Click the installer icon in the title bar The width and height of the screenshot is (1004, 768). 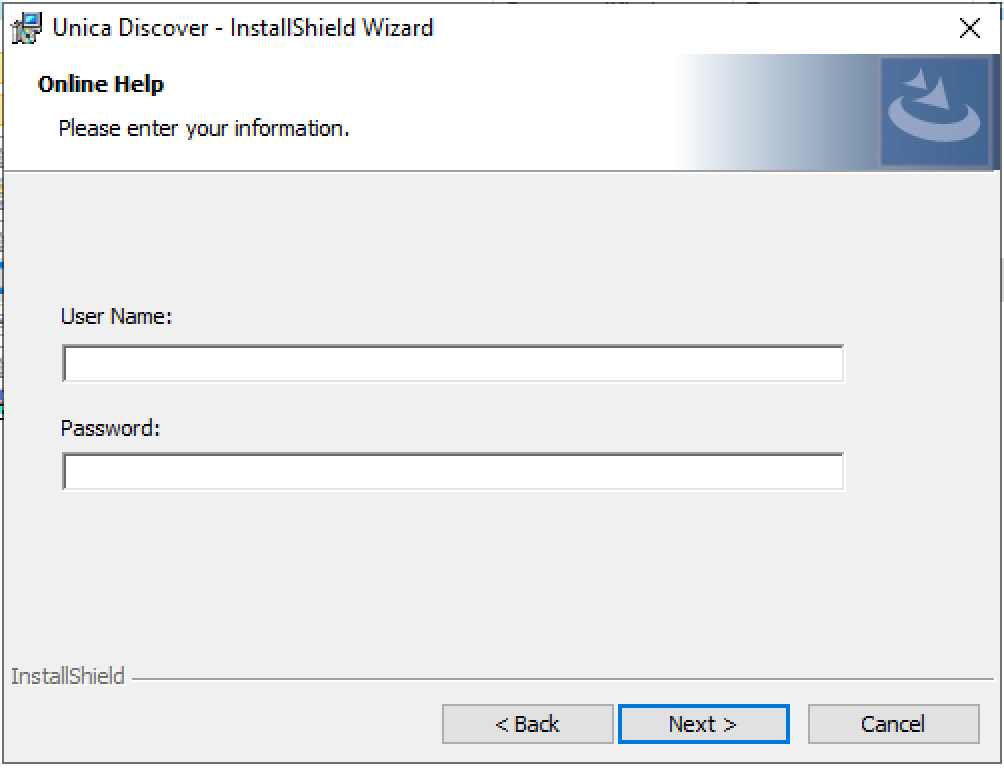pyautogui.click(x=25, y=28)
